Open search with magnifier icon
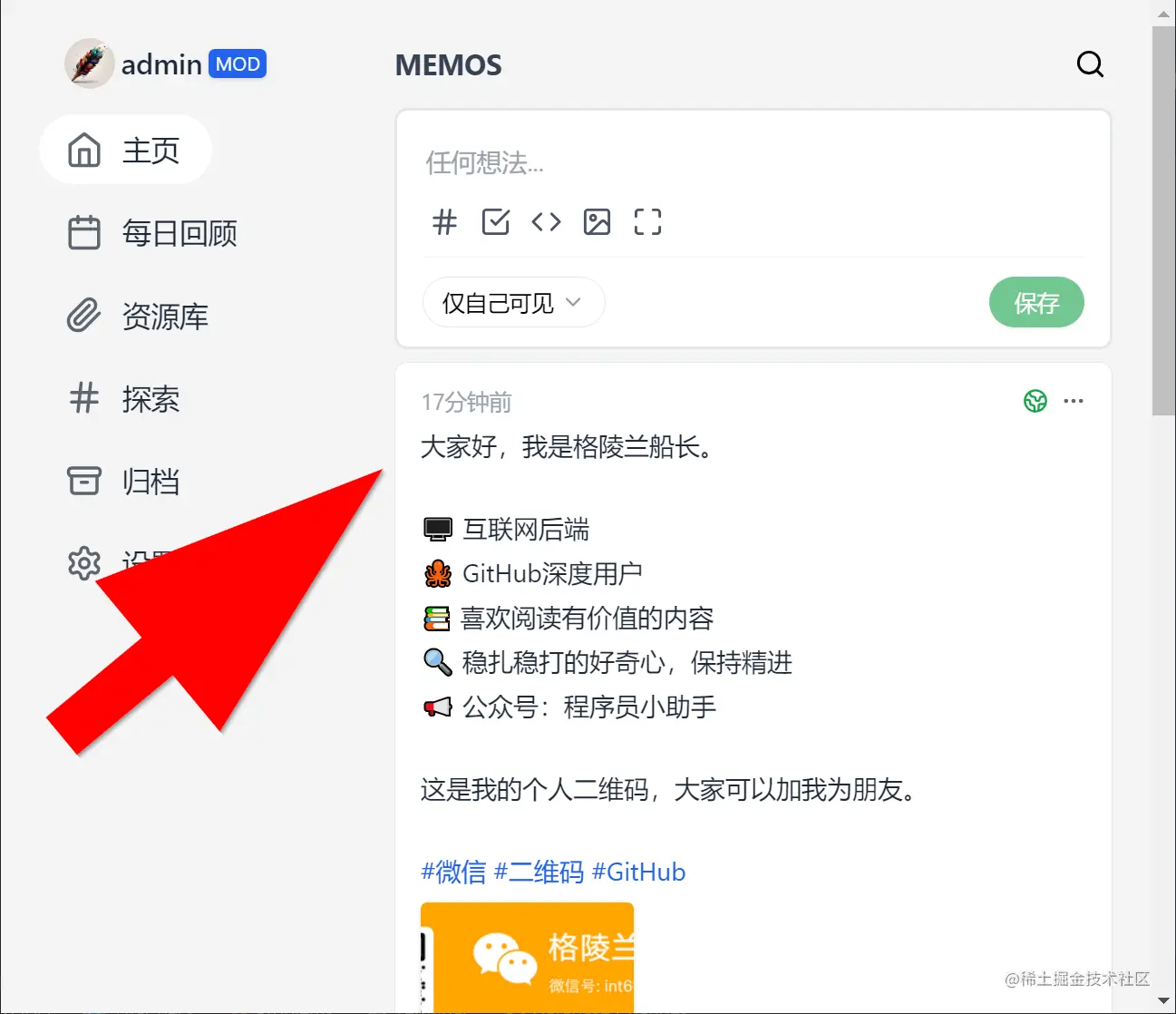This screenshot has height=1014, width=1176. coord(1090,64)
